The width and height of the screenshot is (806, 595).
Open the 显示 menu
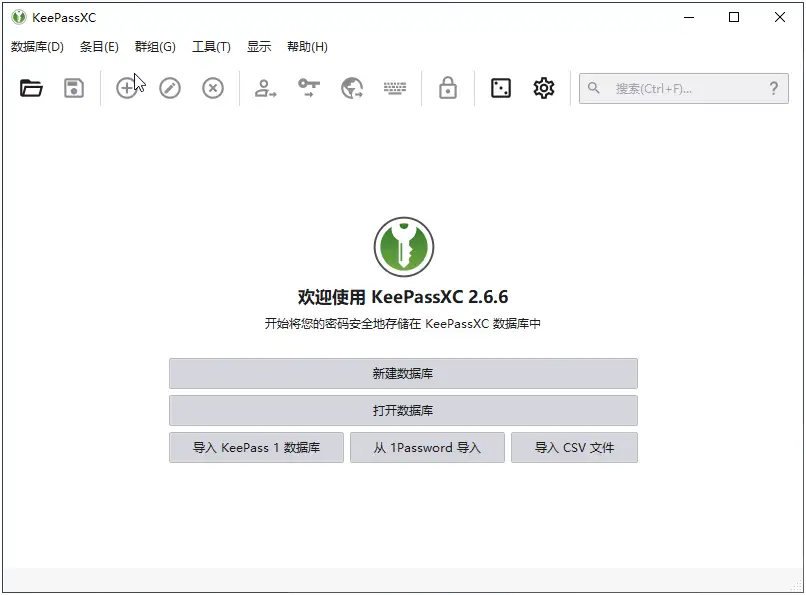click(259, 47)
